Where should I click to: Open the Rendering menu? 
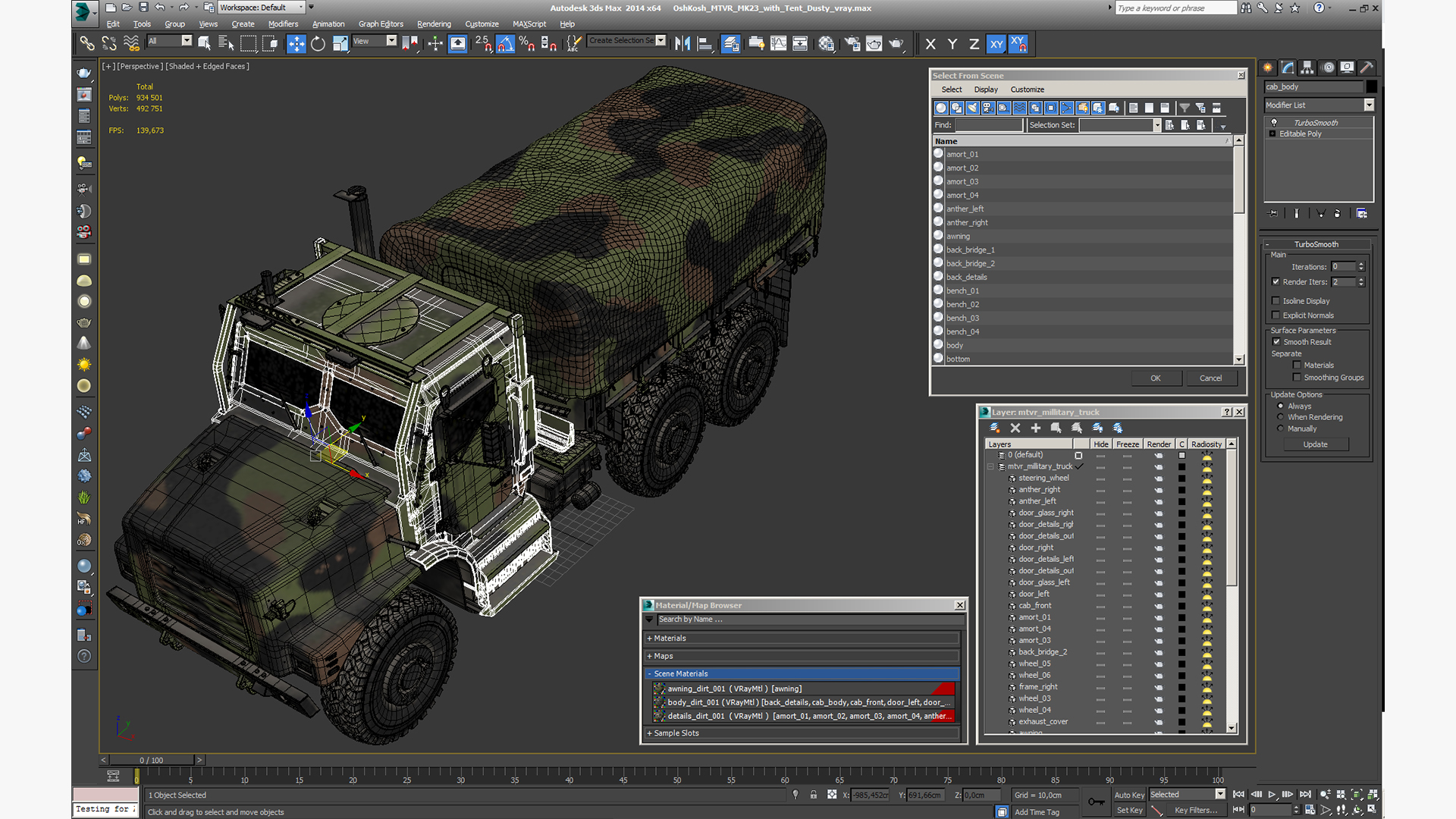pyautogui.click(x=434, y=24)
